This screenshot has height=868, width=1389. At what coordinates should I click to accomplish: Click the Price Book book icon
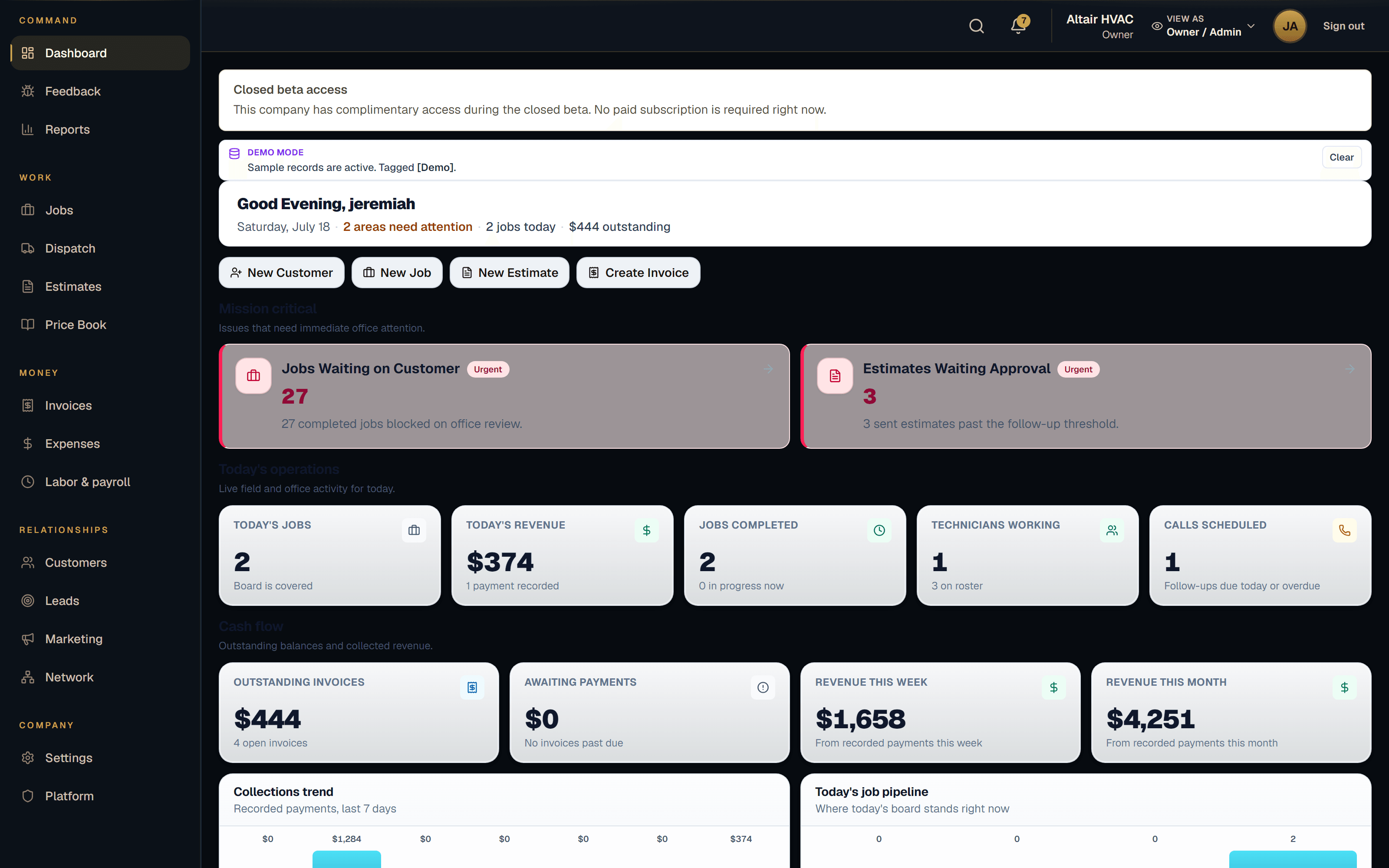coord(27,324)
